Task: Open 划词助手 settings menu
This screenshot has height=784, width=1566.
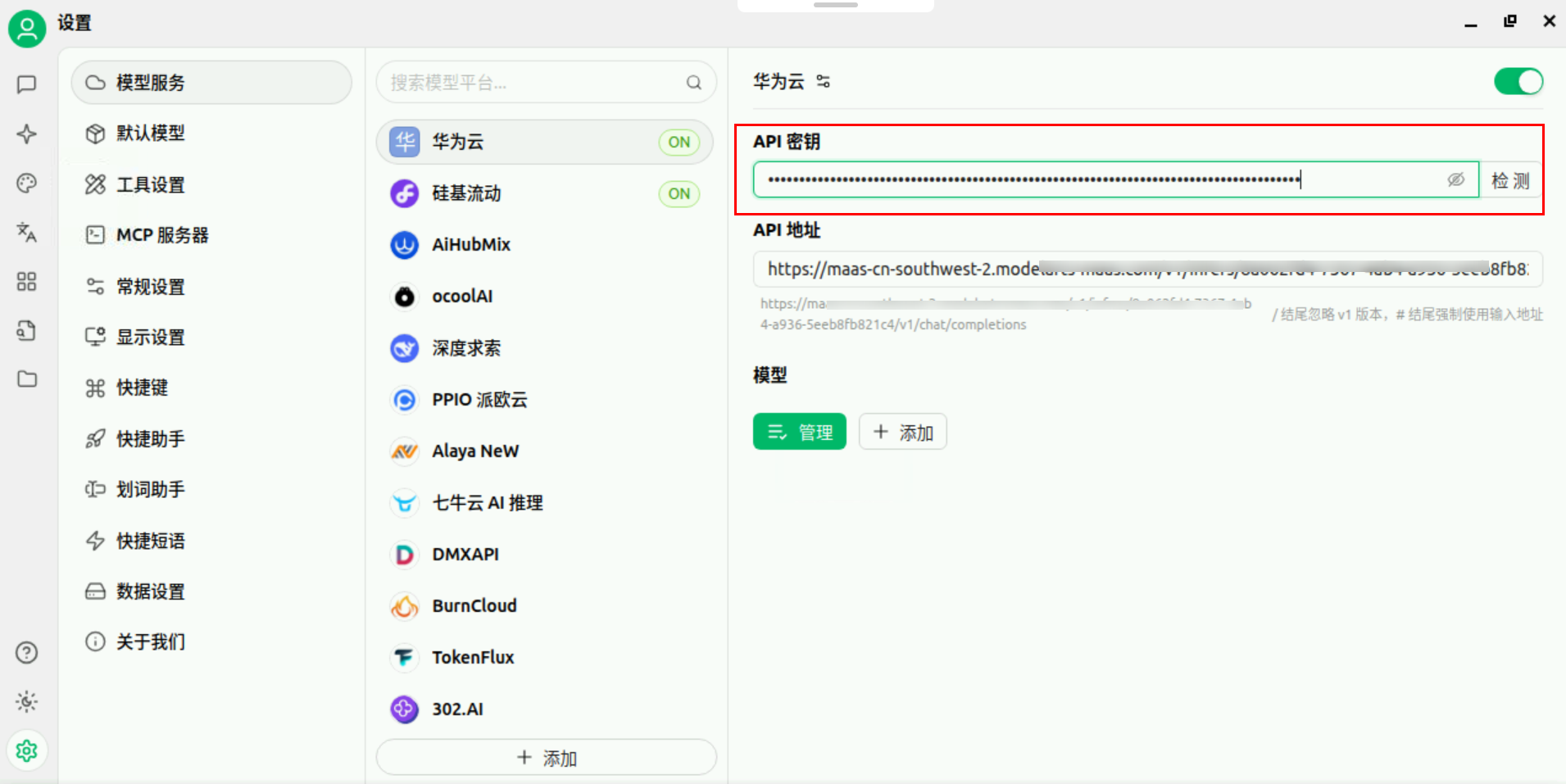Action: click(x=211, y=490)
